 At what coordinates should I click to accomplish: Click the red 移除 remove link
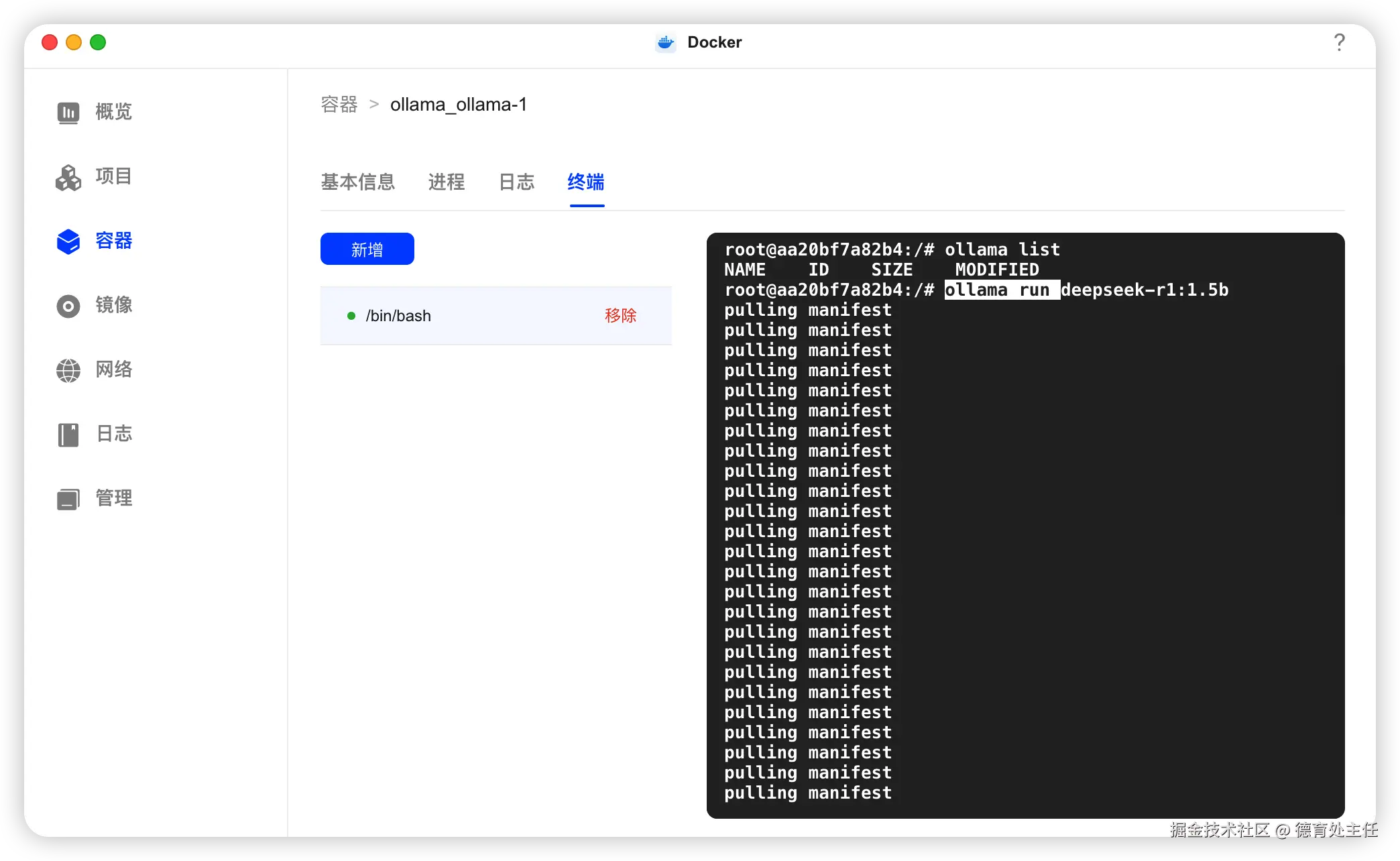point(620,316)
